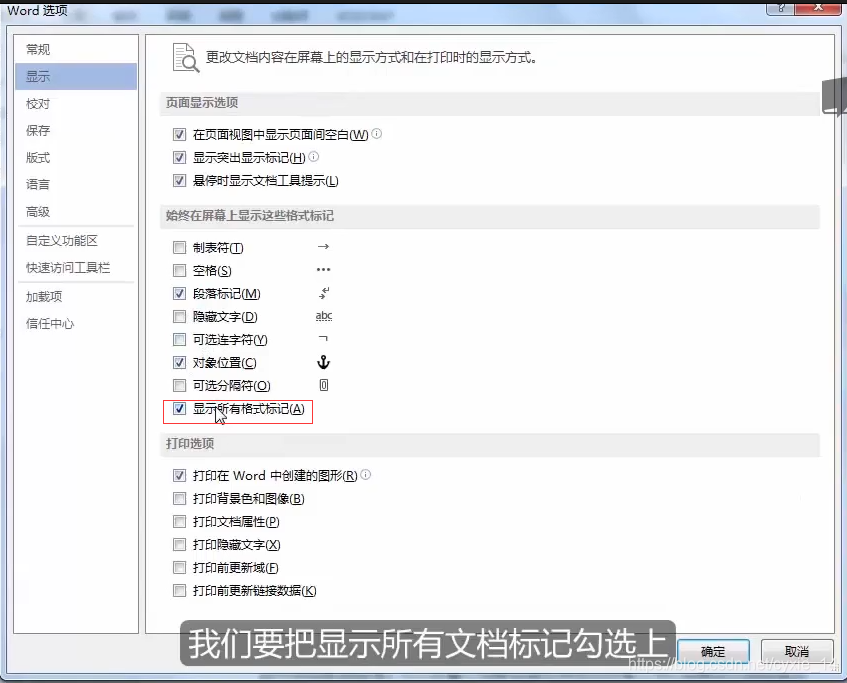
Task: Check the 可选连字符 option
Action: (179, 339)
